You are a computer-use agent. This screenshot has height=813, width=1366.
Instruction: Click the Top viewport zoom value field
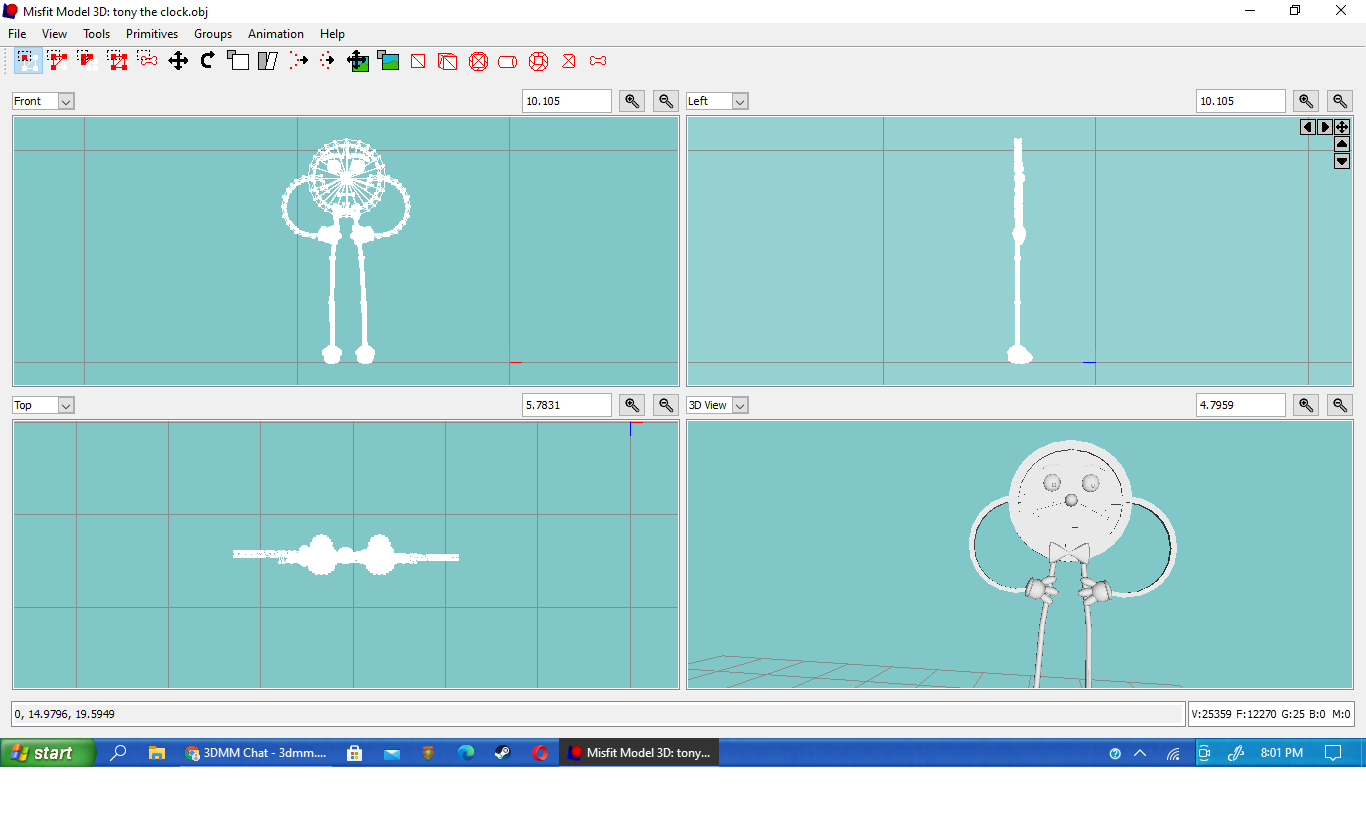click(566, 405)
